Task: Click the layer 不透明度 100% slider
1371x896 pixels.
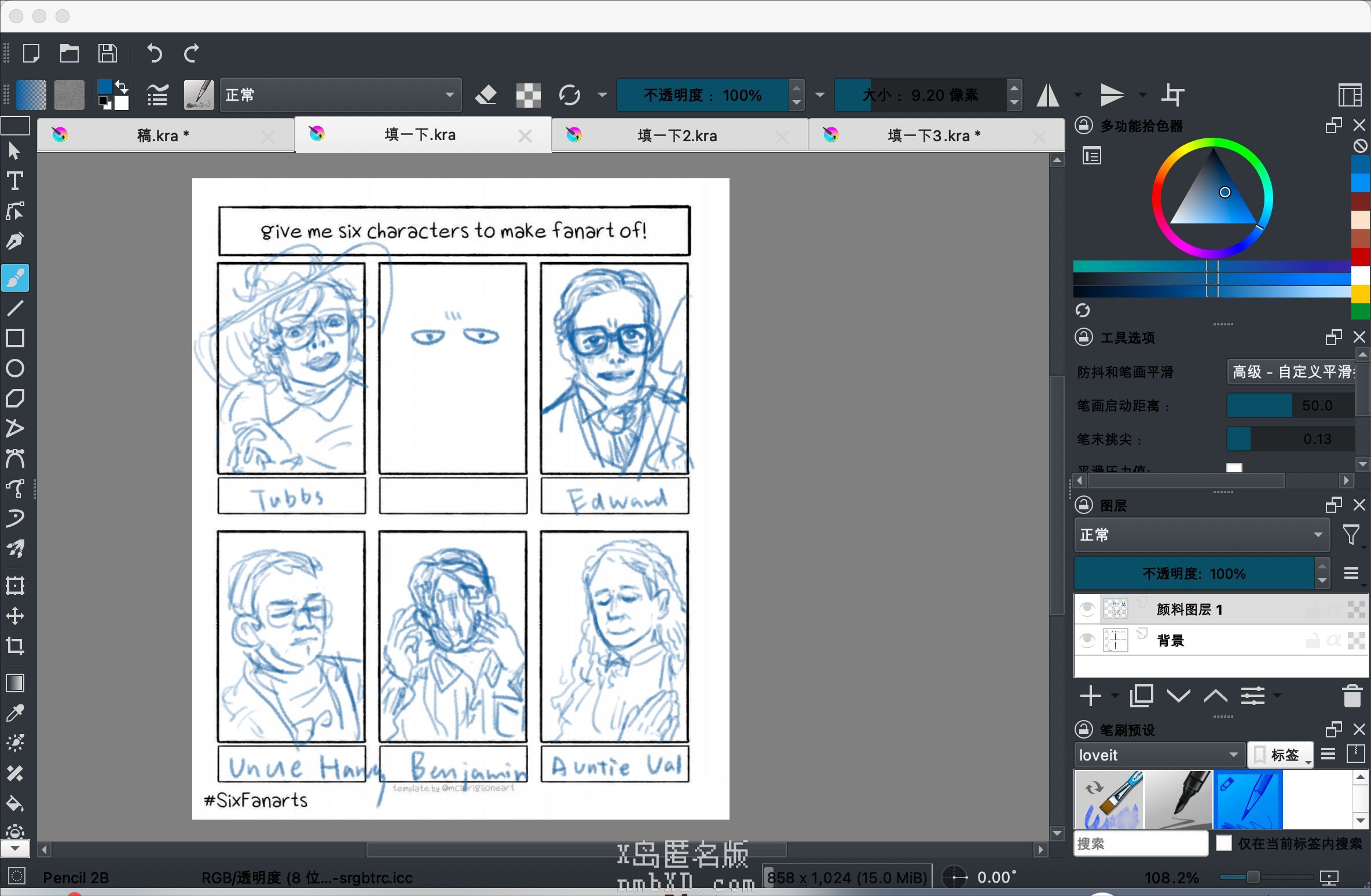Action: [x=1193, y=574]
